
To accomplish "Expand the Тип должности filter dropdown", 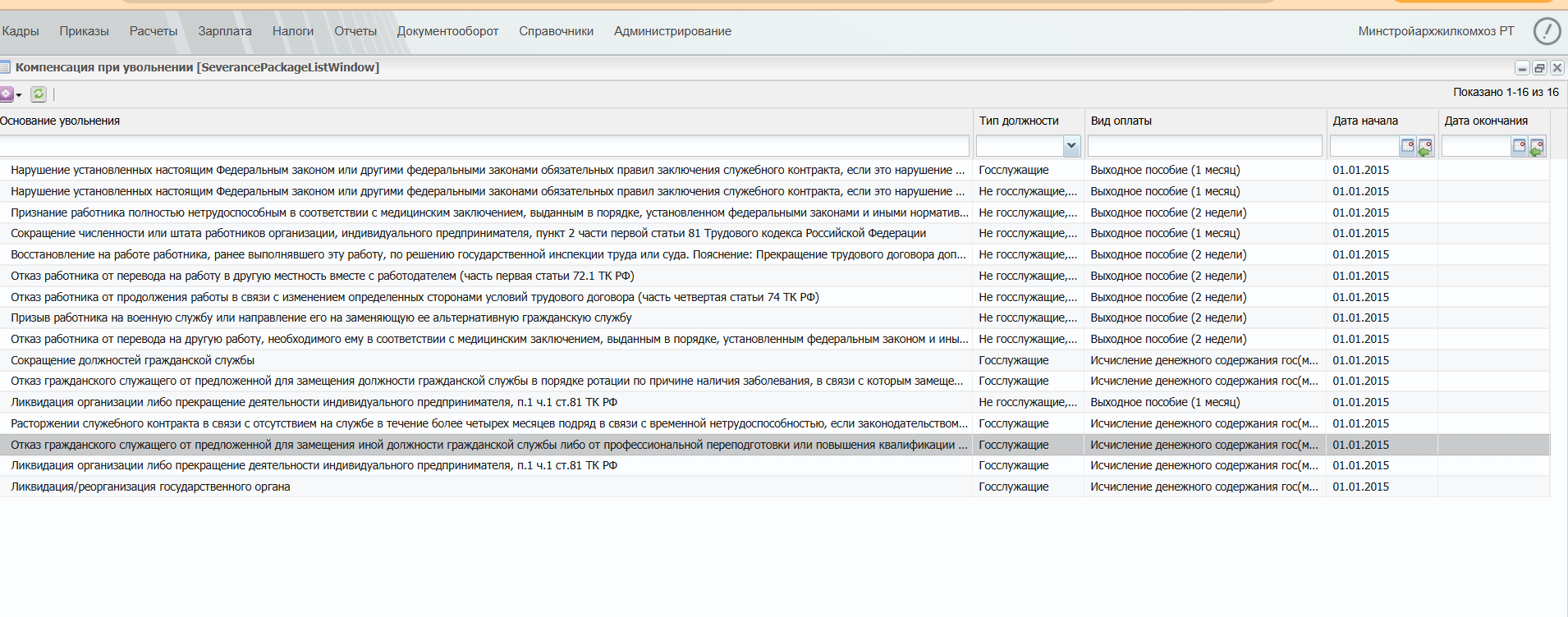I will click(1071, 146).
